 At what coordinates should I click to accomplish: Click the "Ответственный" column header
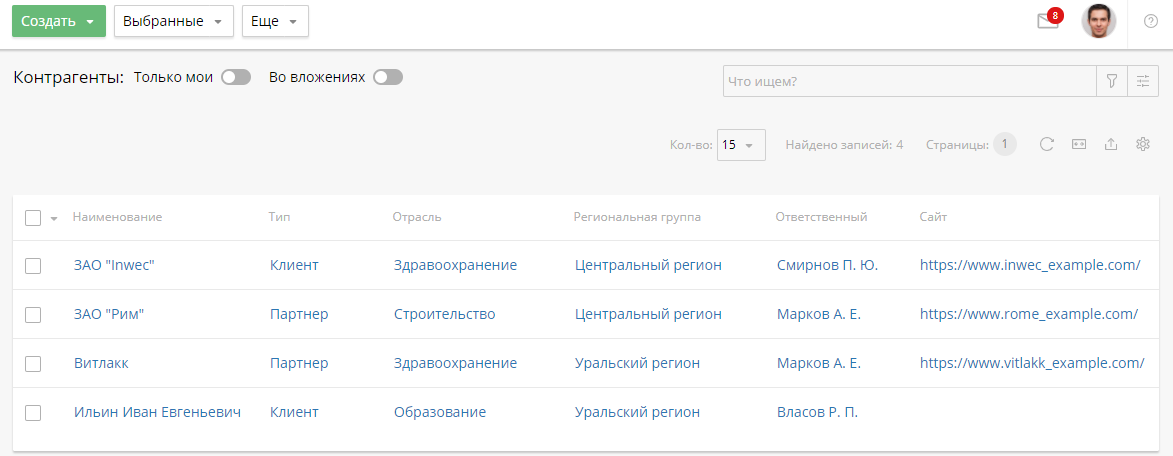click(x=820, y=217)
